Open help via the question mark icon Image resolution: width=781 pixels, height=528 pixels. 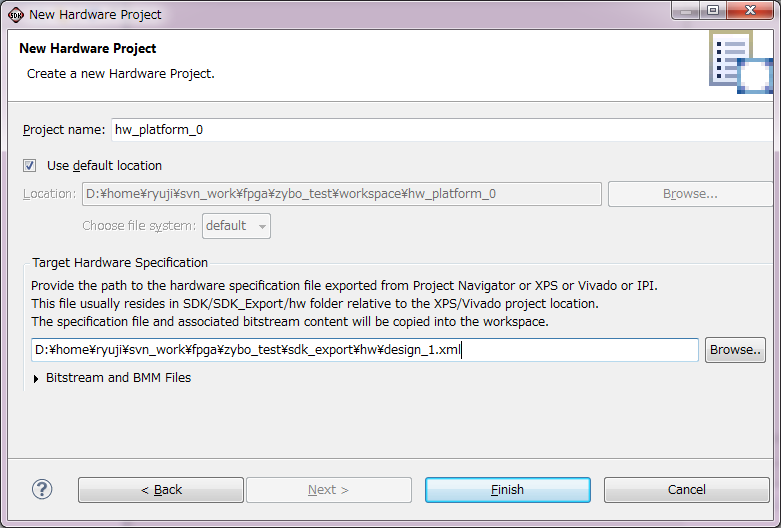tap(42, 489)
